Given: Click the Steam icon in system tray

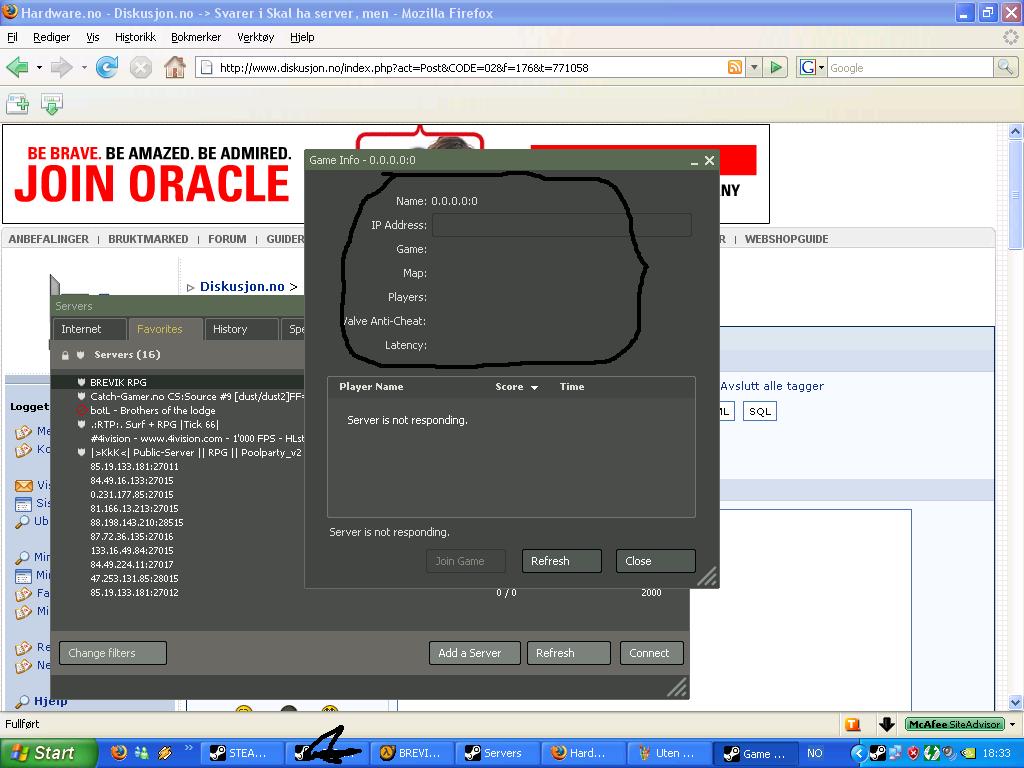Looking at the screenshot, I should pyautogui.click(x=878, y=753).
